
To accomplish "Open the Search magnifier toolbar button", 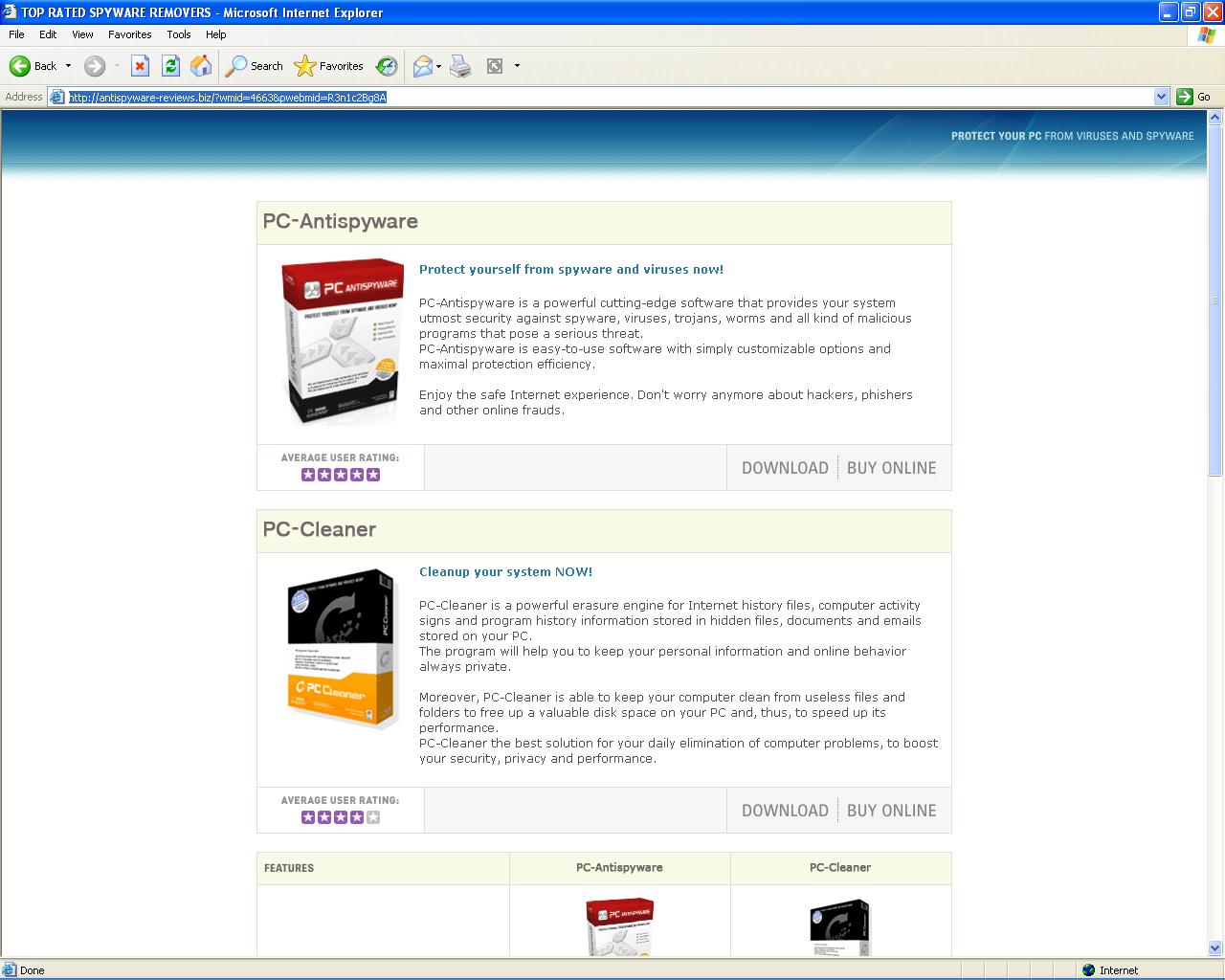I will click(x=254, y=66).
